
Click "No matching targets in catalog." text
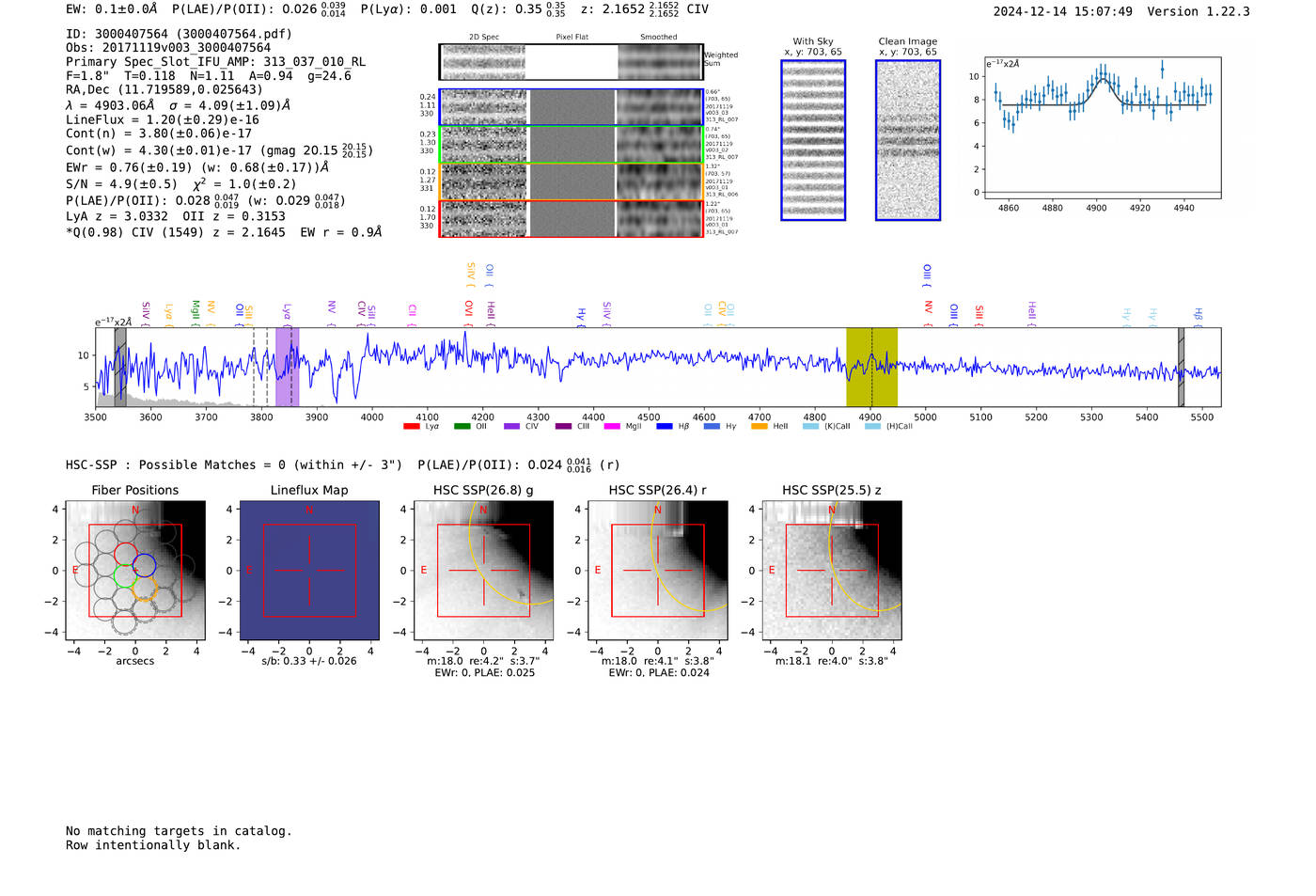click(x=179, y=831)
